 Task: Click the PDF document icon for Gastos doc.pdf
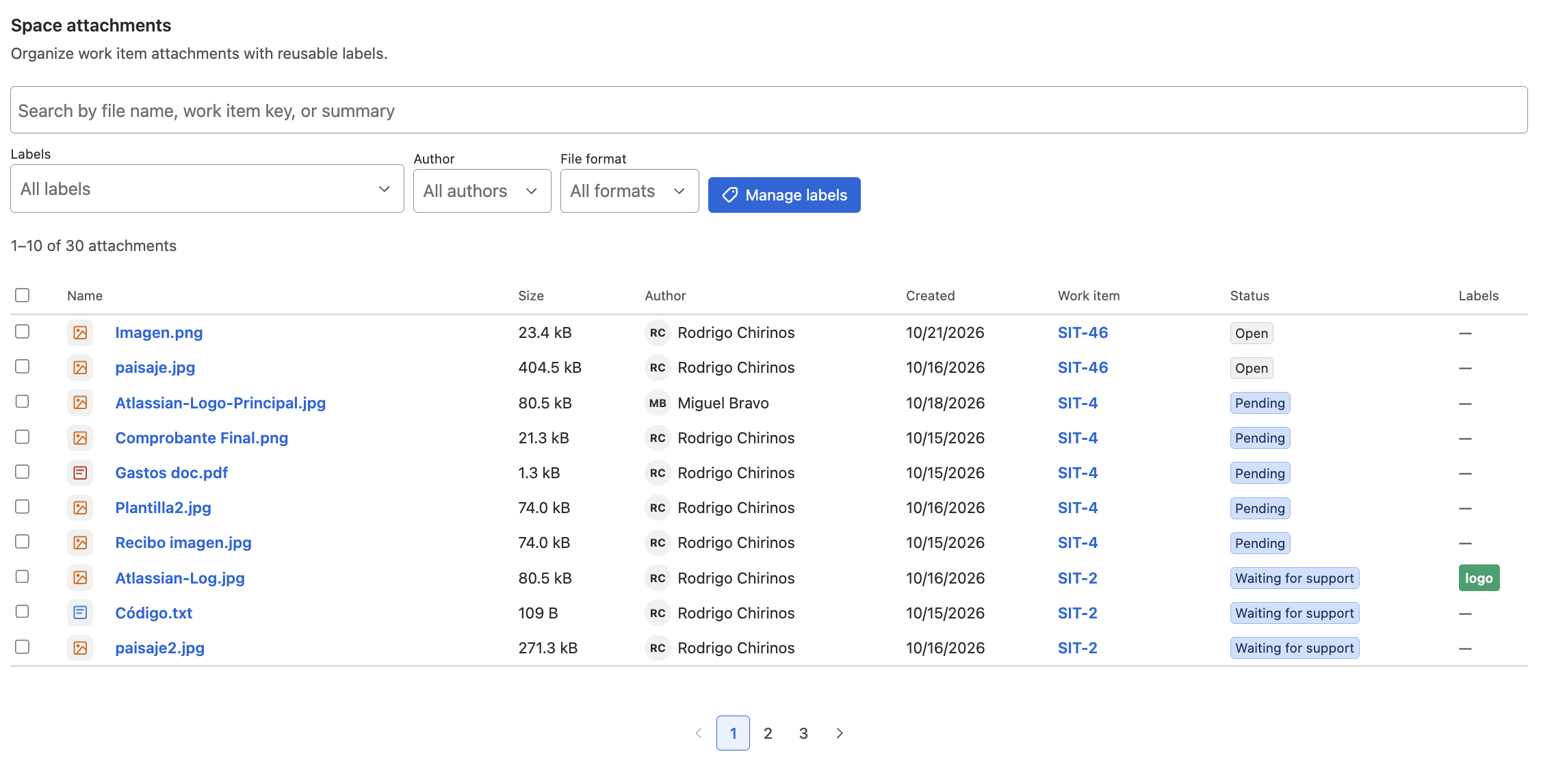(x=80, y=473)
